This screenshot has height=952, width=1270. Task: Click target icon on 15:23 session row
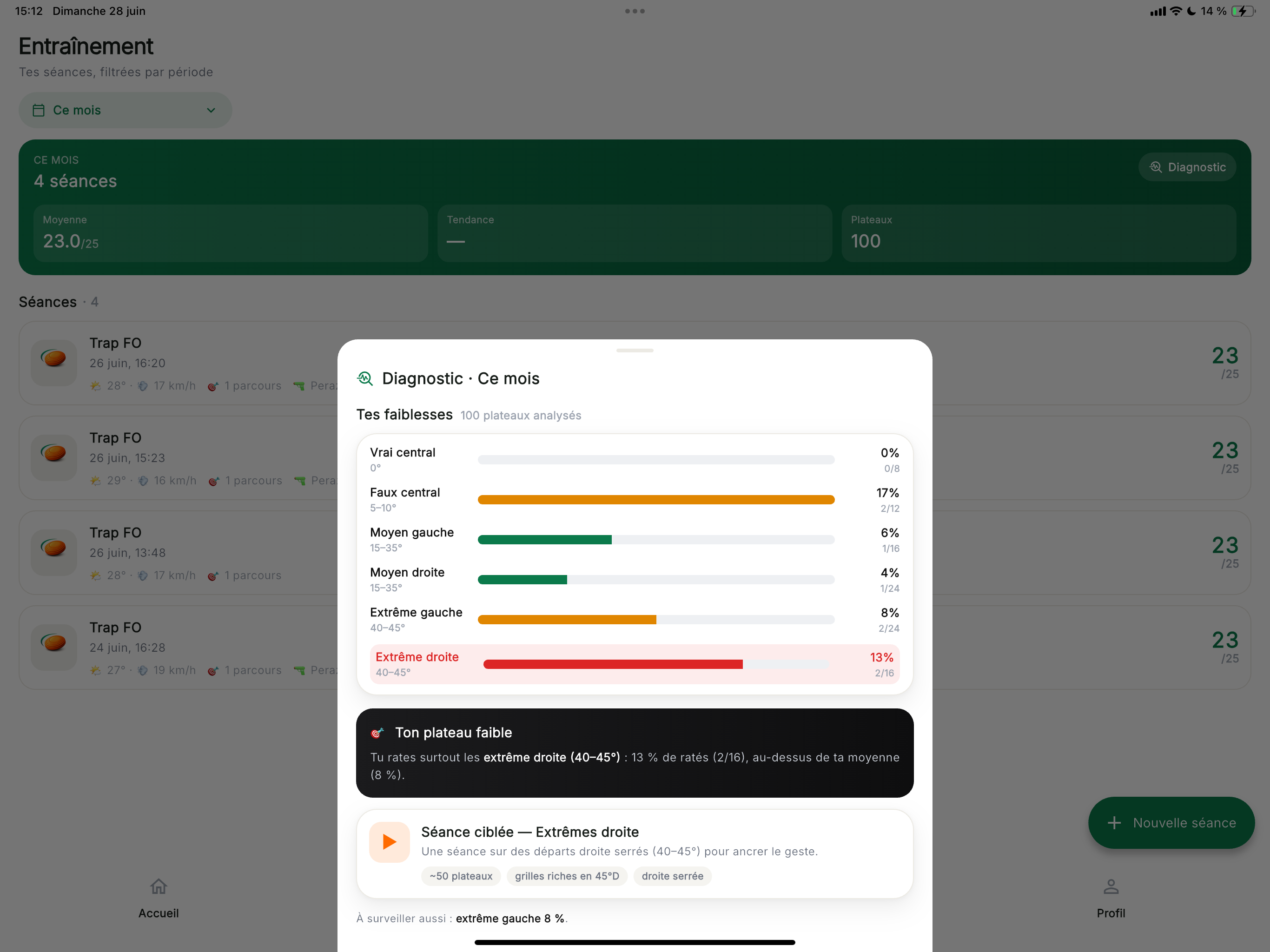pos(213,481)
